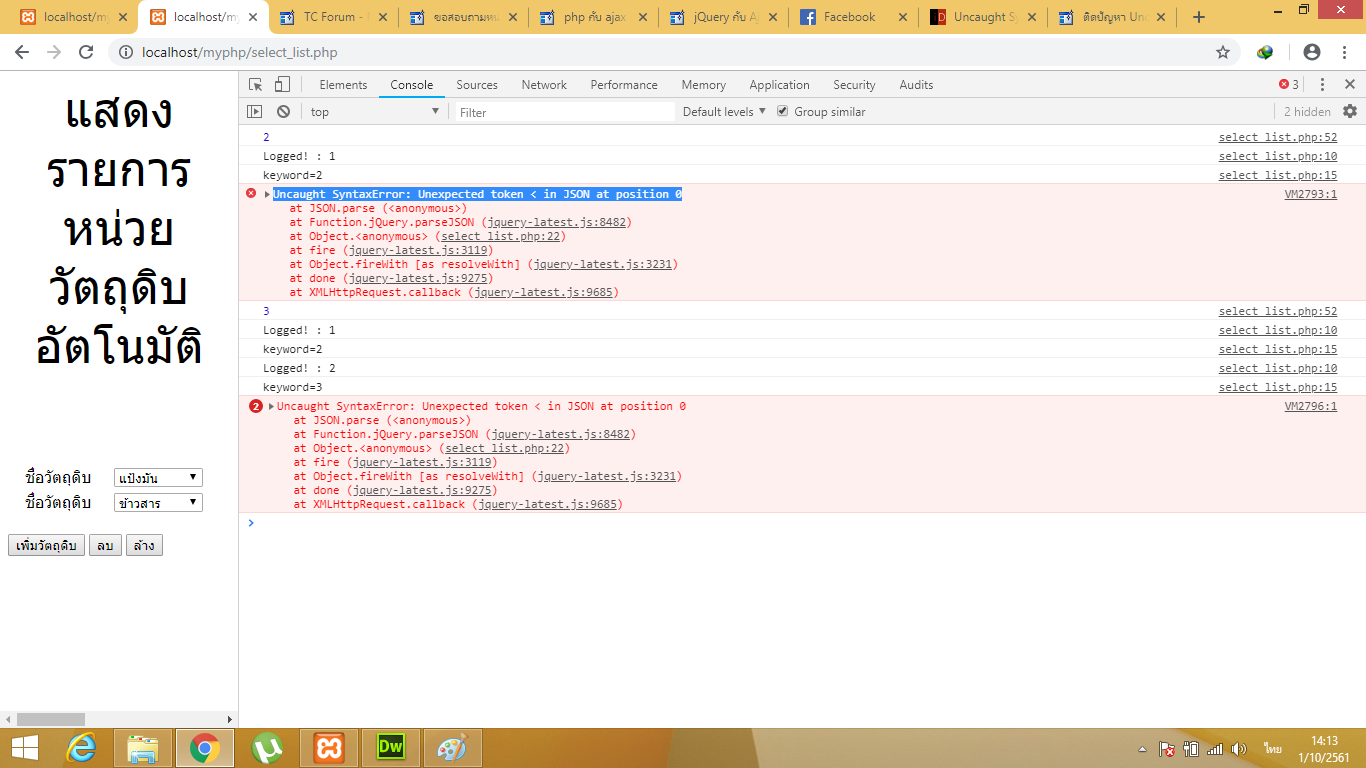
Task: Bookmark this page with the star icon
Action: tap(1223, 52)
